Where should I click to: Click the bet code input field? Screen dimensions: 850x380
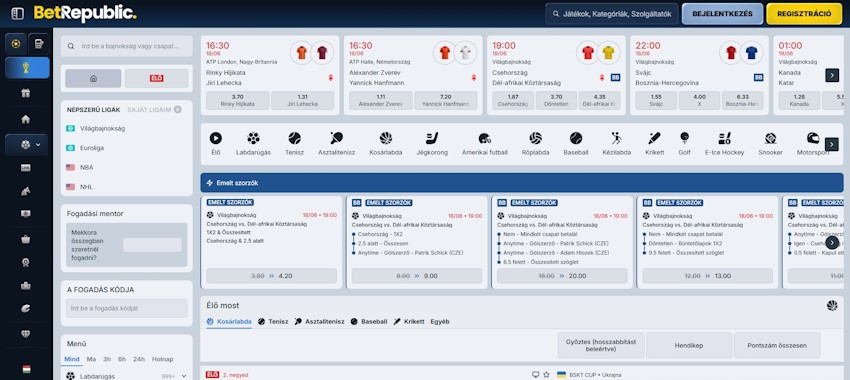(127, 308)
